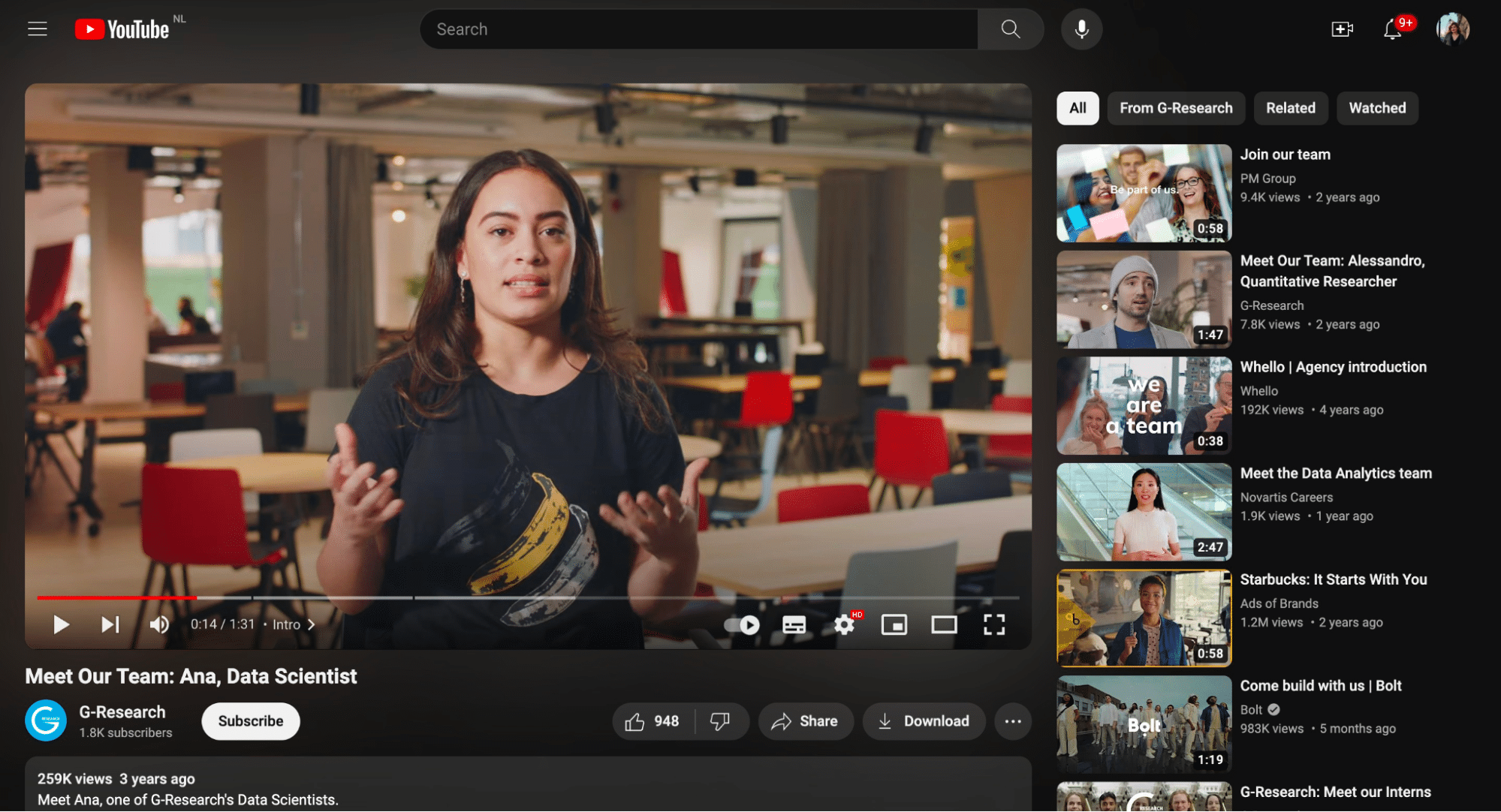Switch to the Watched filter chip
1501x812 pixels.
click(x=1377, y=107)
